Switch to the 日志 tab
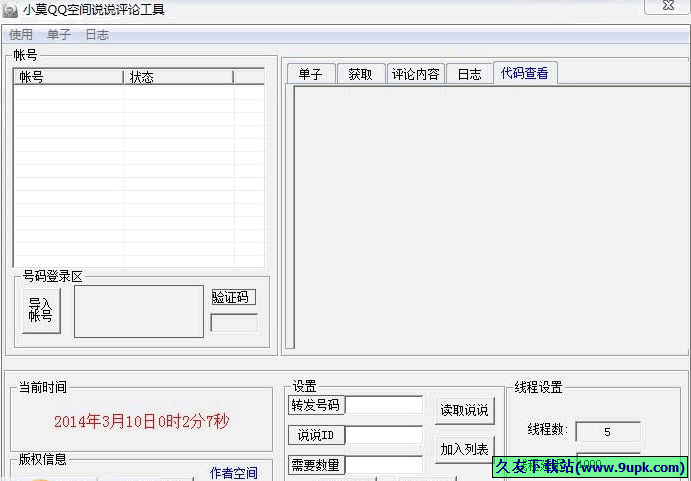 469,74
